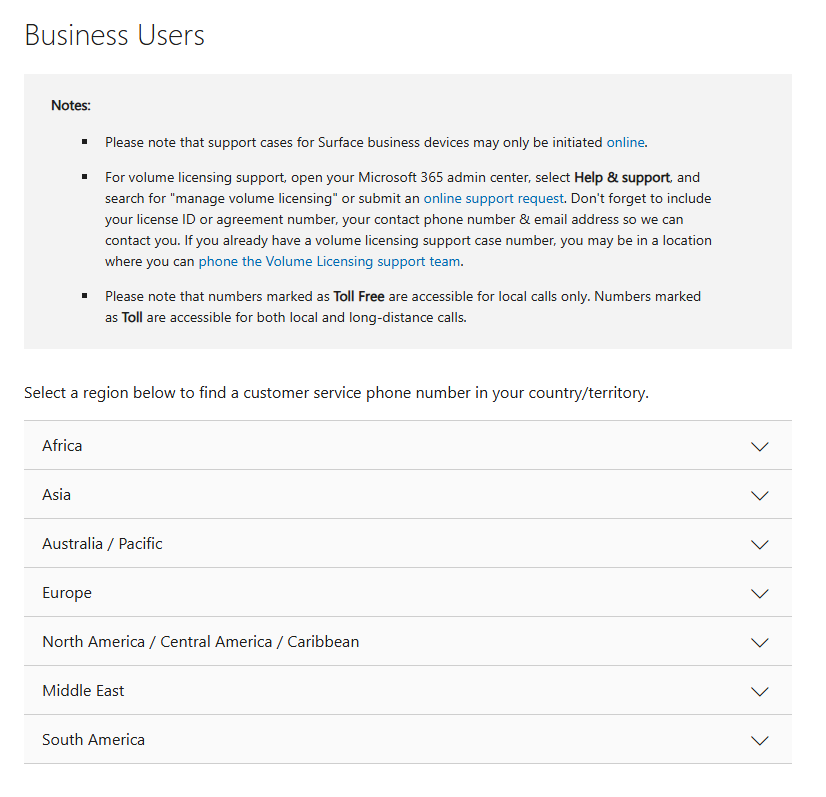
Task: Click the down arrow on the Asia row
Action: [x=759, y=495]
